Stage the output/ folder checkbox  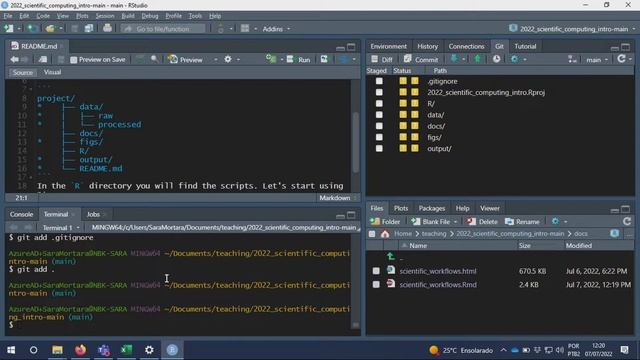tap(379, 149)
